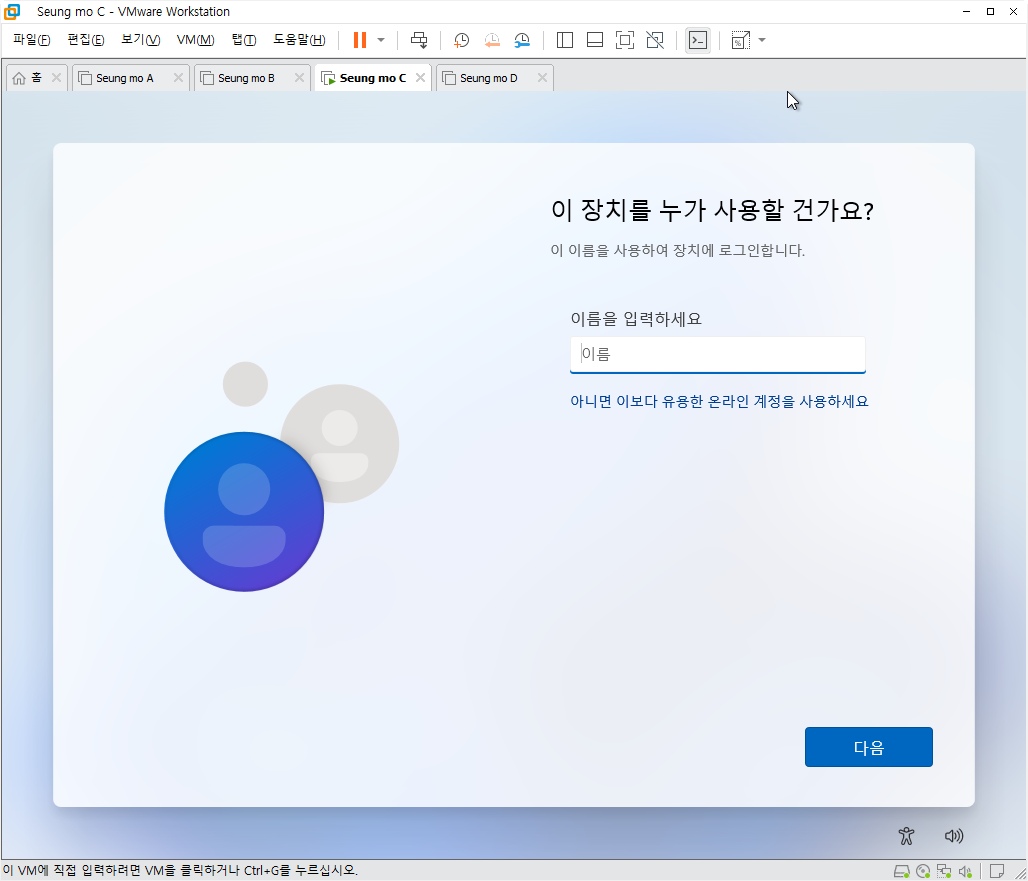Click the network adapter status icon

tap(944, 871)
